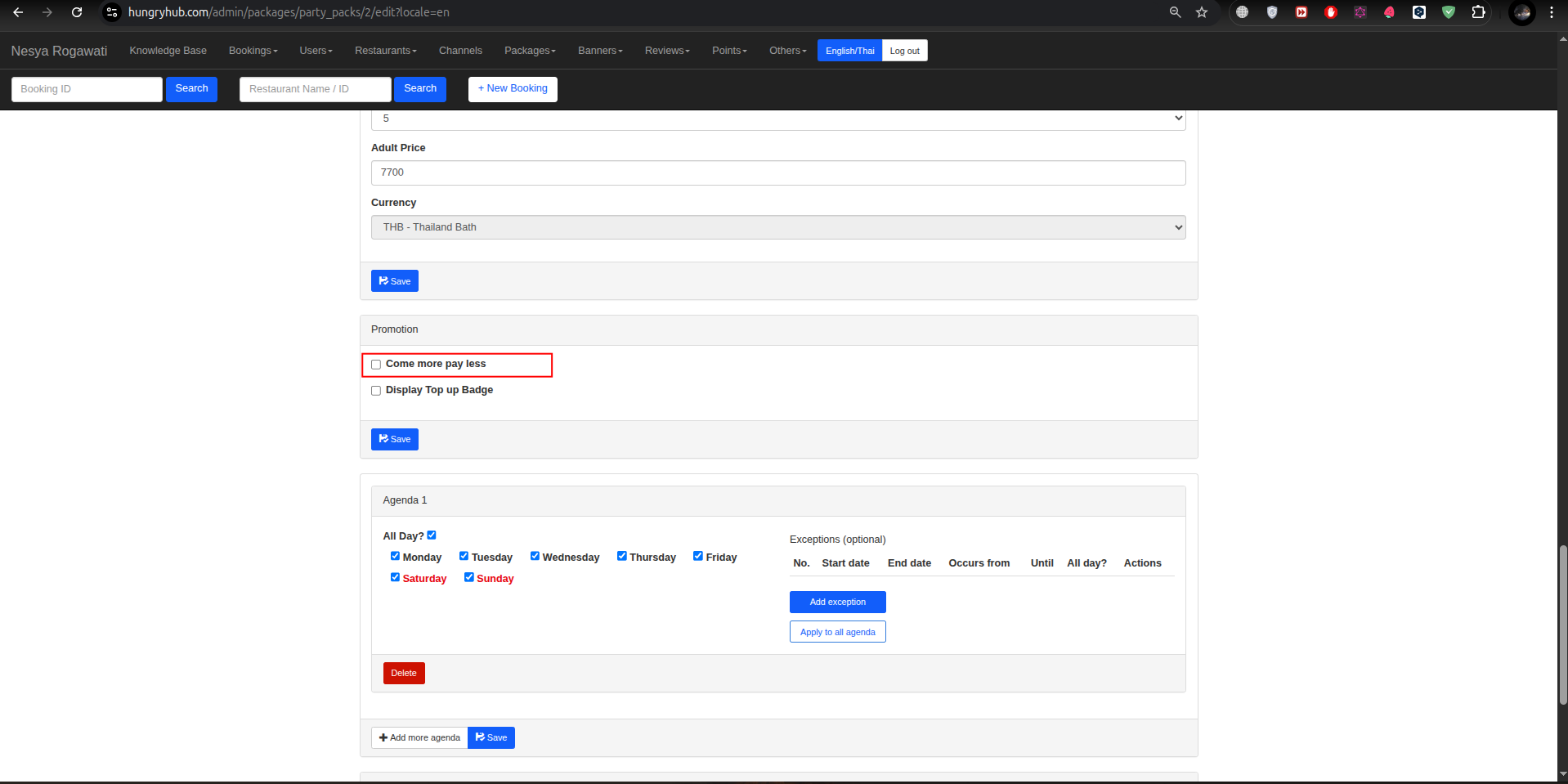Go to the Channels menu item
Viewport: 1568px width, 784px height.
tap(460, 51)
